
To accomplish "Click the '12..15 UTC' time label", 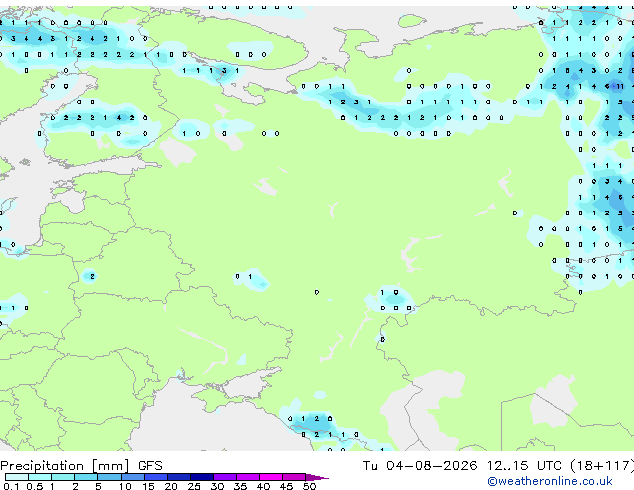I will tap(524, 466).
